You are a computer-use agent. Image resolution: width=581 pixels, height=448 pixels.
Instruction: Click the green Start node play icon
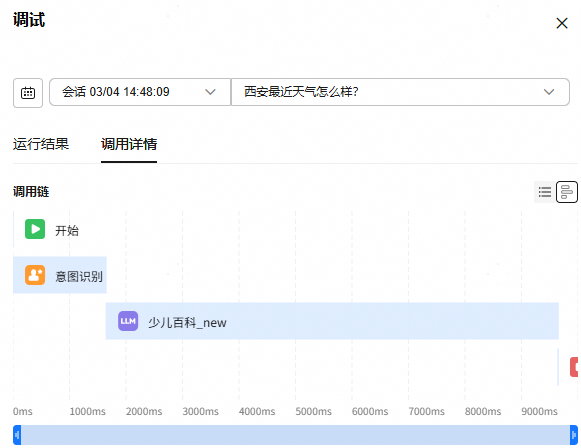coord(35,229)
